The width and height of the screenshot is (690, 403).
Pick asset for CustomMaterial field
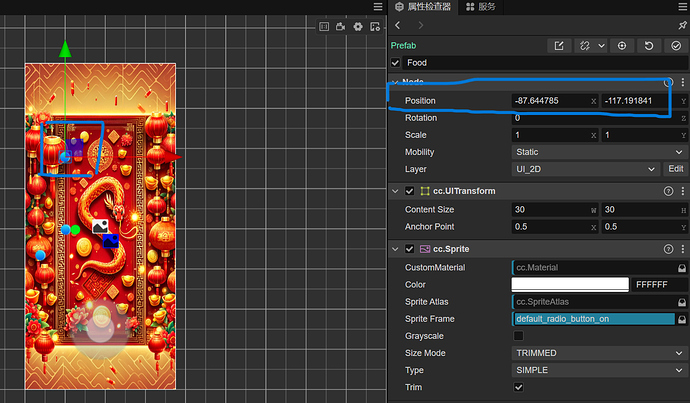(682, 268)
